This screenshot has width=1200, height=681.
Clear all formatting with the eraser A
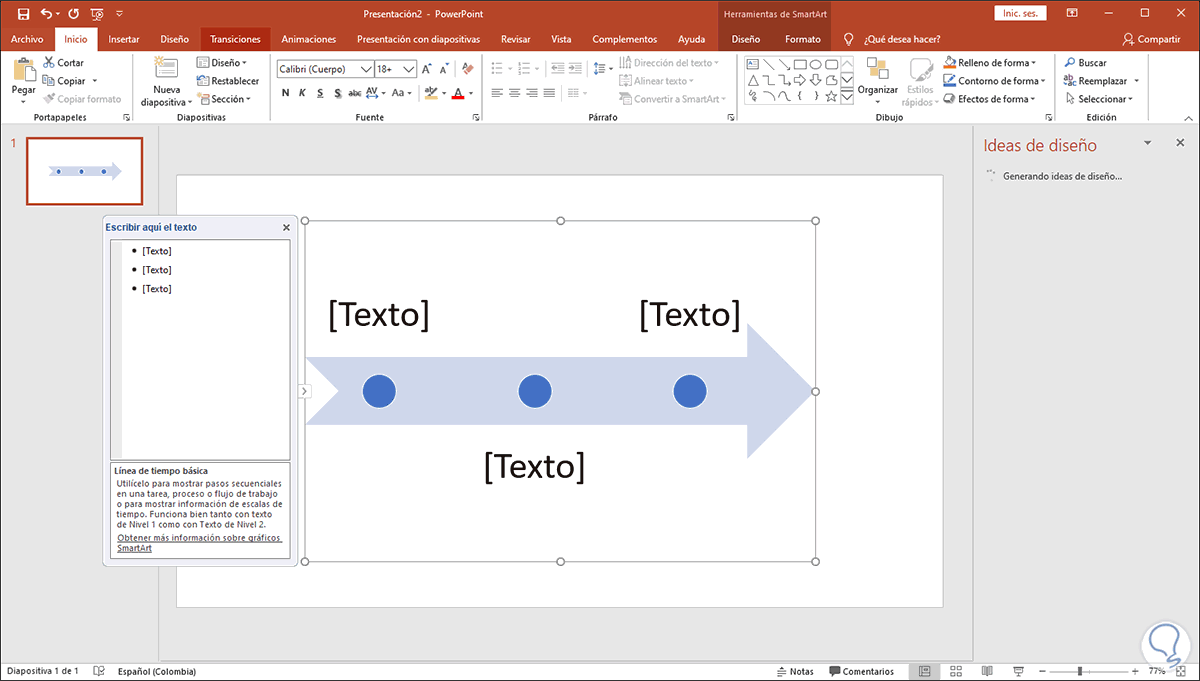pos(467,69)
